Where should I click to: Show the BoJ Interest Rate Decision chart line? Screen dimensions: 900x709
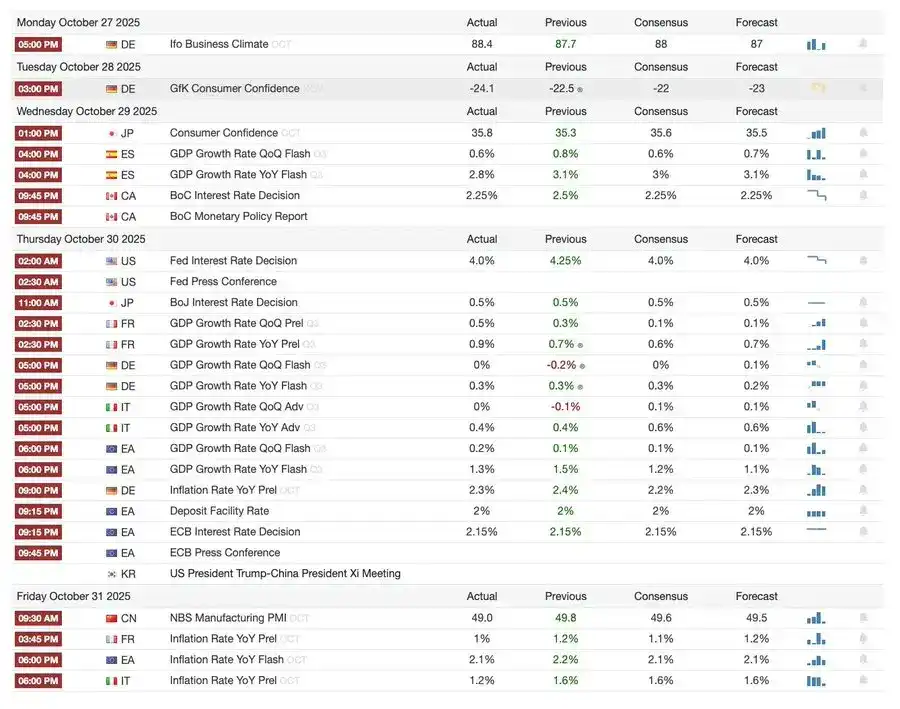click(817, 302)
